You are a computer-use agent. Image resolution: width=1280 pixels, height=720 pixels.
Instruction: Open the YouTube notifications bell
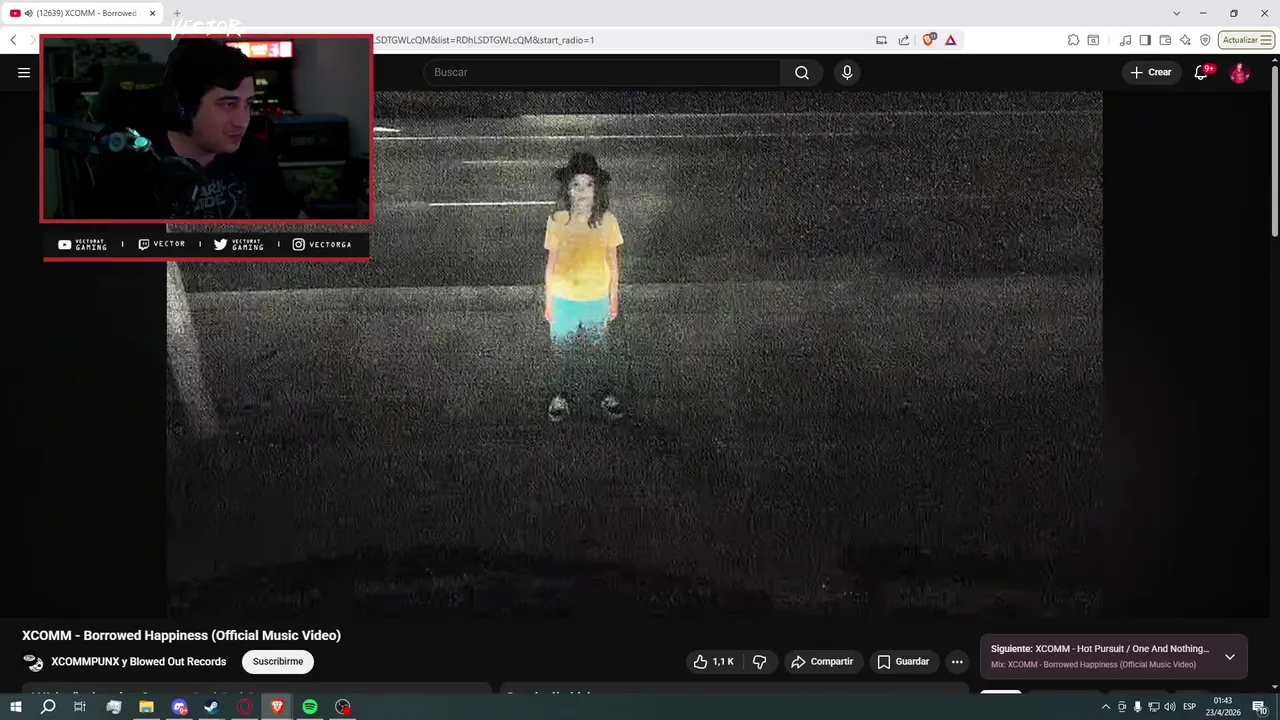click(1201, 72)
